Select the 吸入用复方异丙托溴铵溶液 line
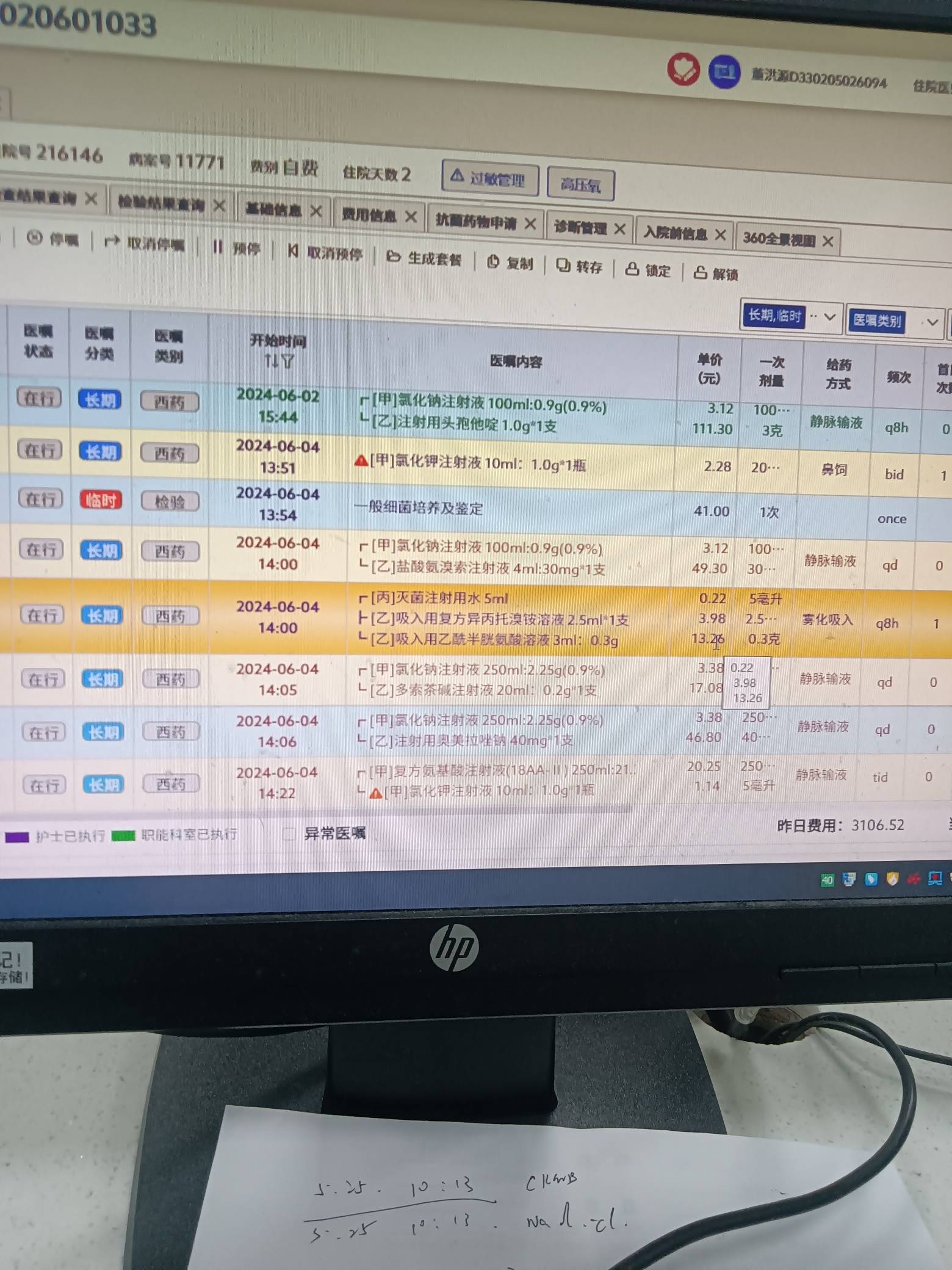The image size is (952, 1270). point(499,619)
